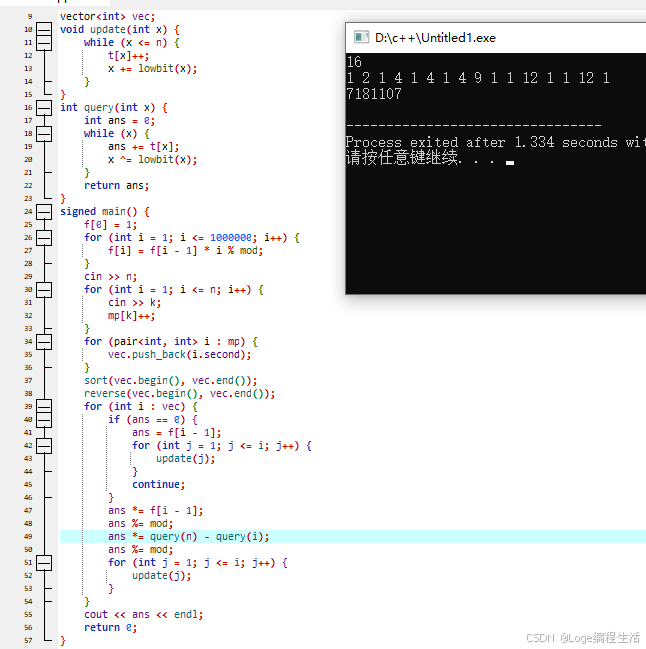Click the line 'ans += t[x];'
646x649 pixels.
click(144, 147)
